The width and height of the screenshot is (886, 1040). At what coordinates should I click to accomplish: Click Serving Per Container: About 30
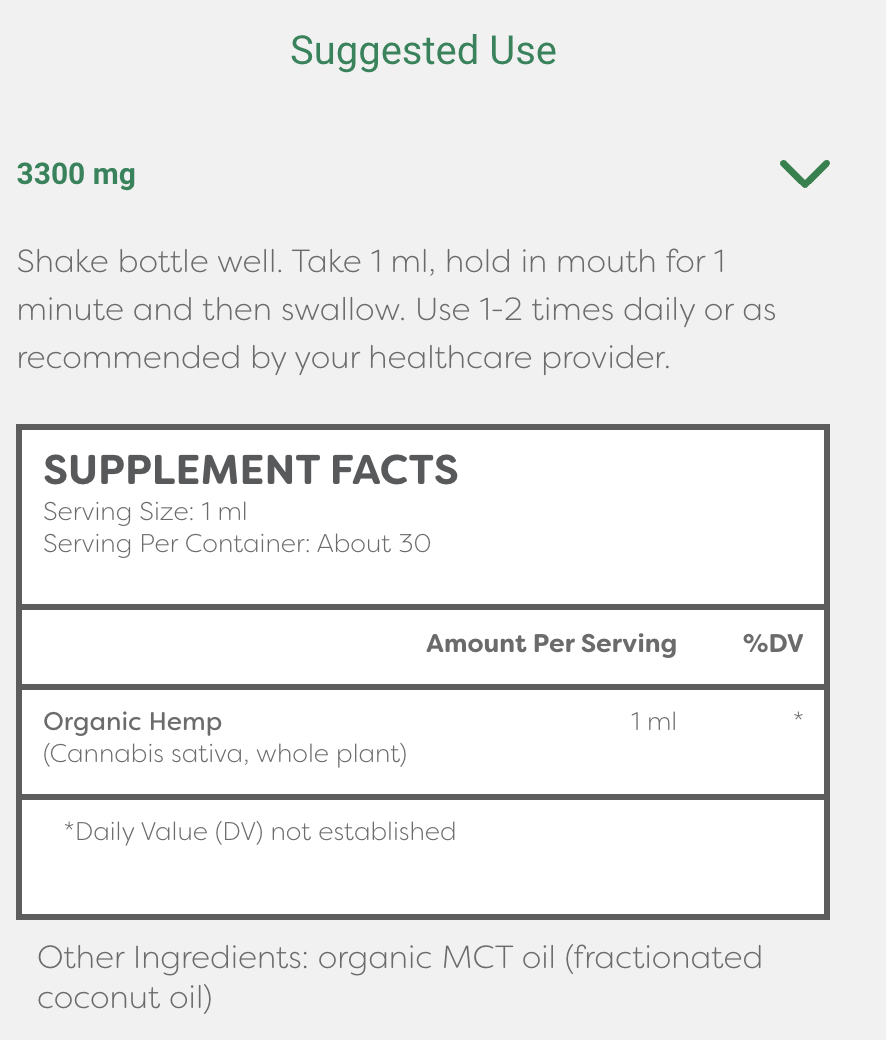click(x=237, y=544)
